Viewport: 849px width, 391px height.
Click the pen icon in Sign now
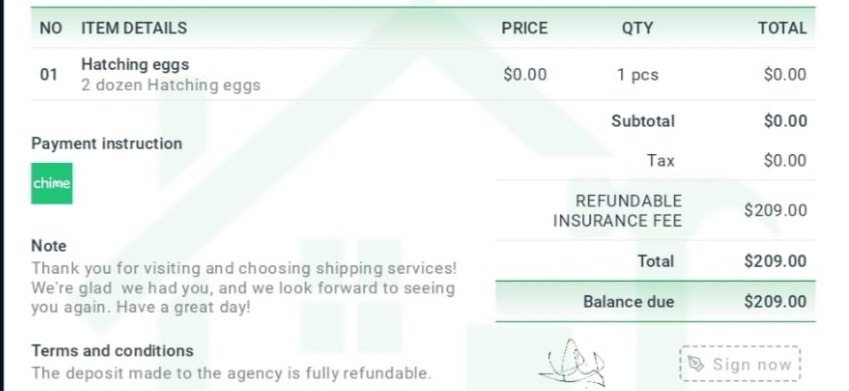(696, 364)
